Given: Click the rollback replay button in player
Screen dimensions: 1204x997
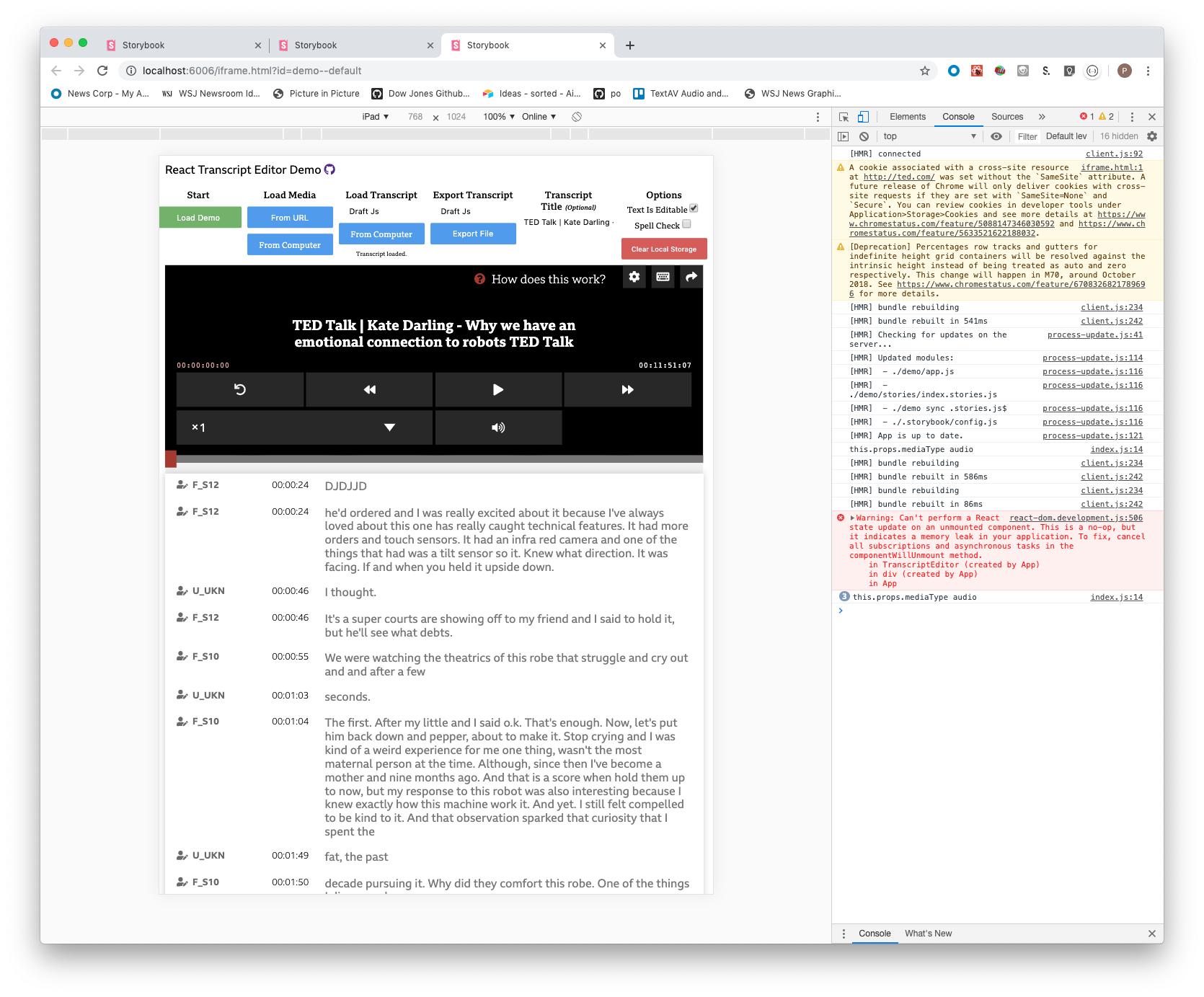Looking at the screenshot, I should [x=240, y=389].
